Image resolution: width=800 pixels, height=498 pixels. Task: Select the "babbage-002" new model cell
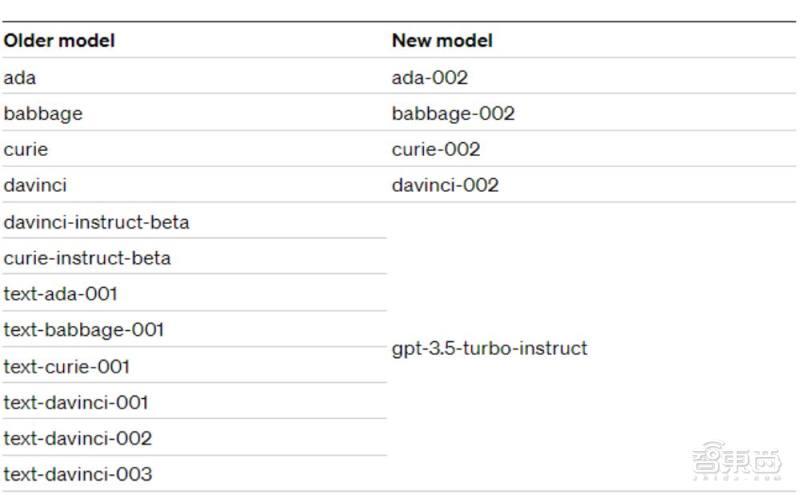[x=453, y=113]
